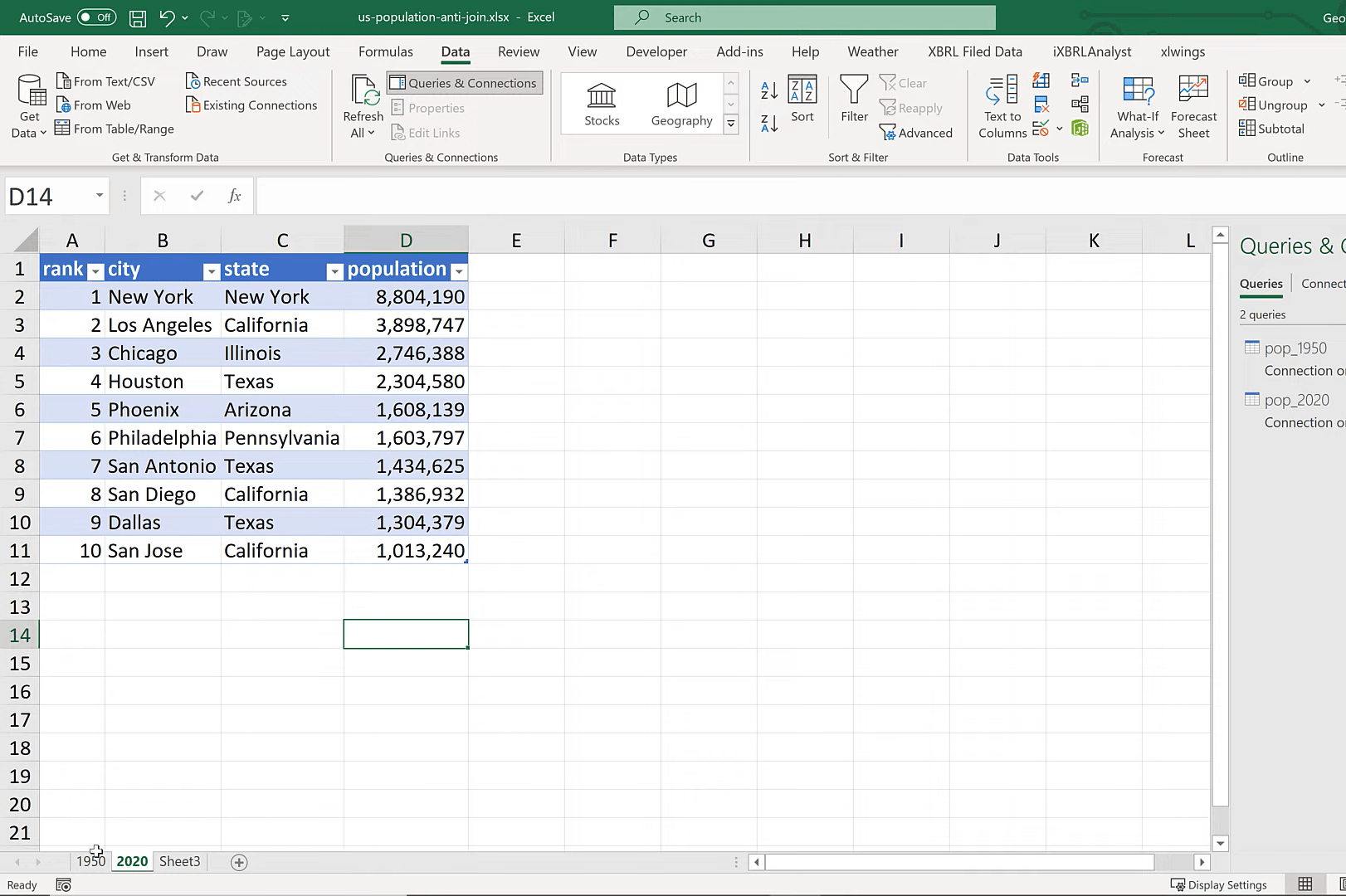Click the Consolidate icon
Viewport: 1346px width, 896px height.
(x=1080, y=80)
